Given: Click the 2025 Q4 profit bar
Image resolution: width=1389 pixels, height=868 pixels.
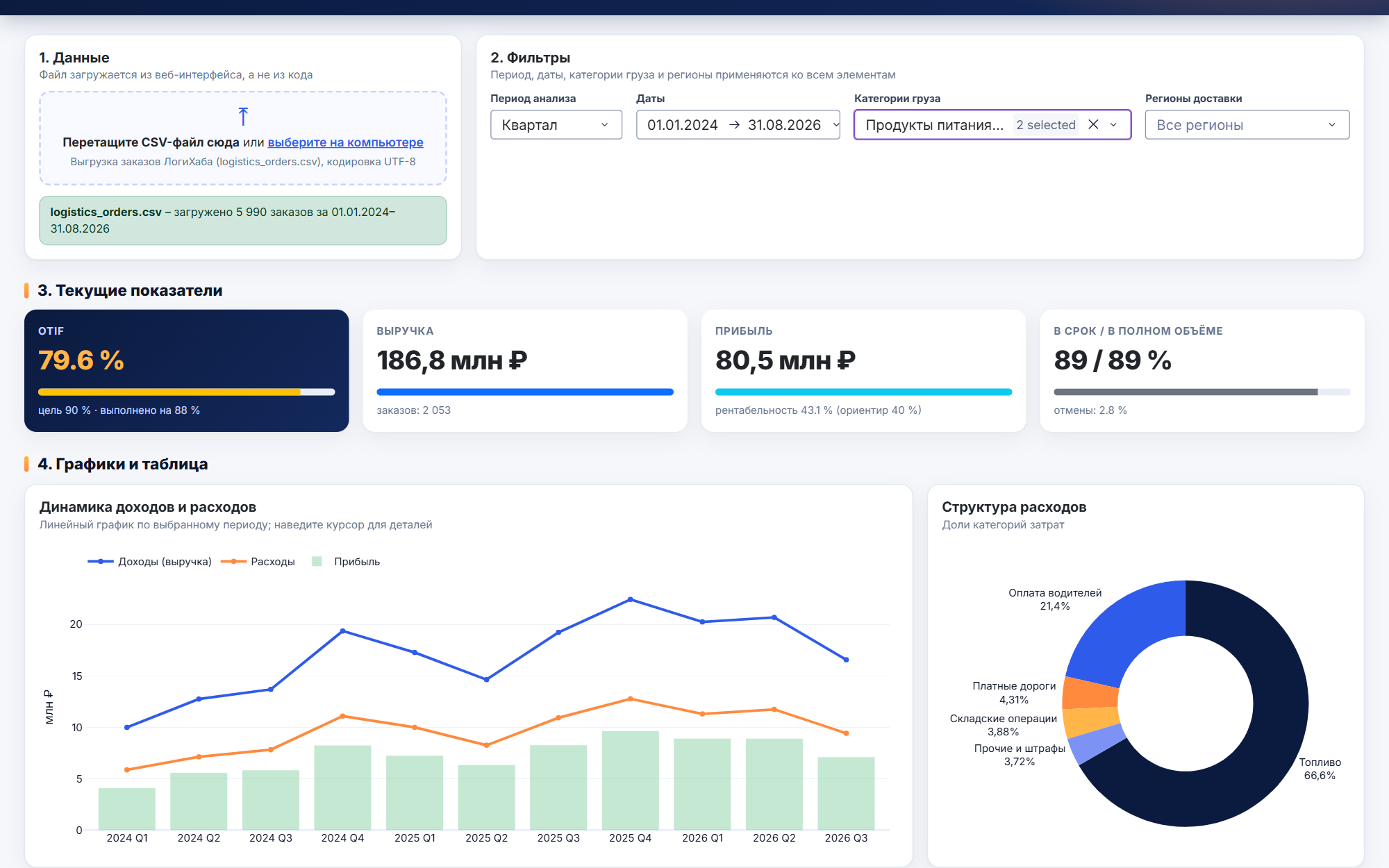Looking at the screenshot, I should pos(630,781).
